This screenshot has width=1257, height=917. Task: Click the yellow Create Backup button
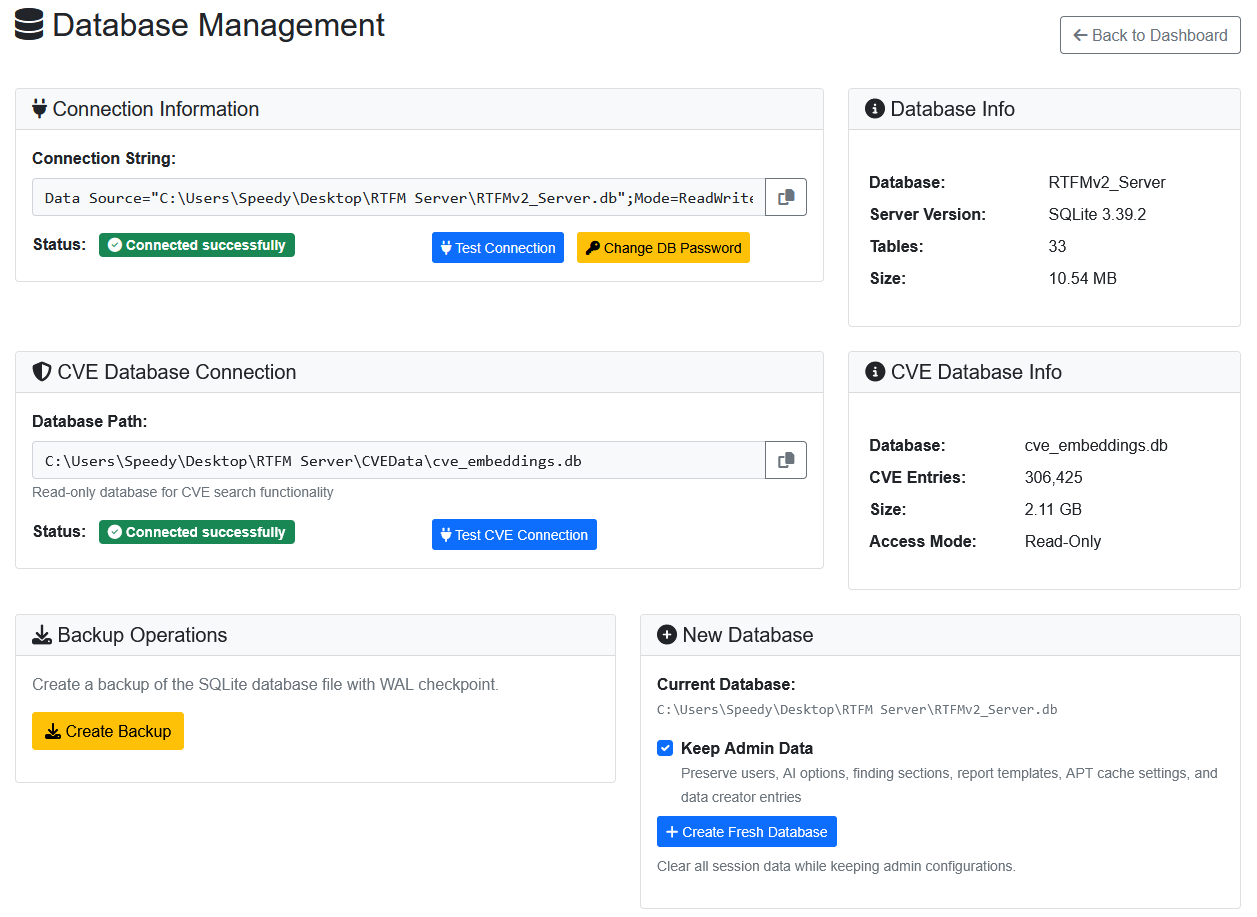click(108, 731)
